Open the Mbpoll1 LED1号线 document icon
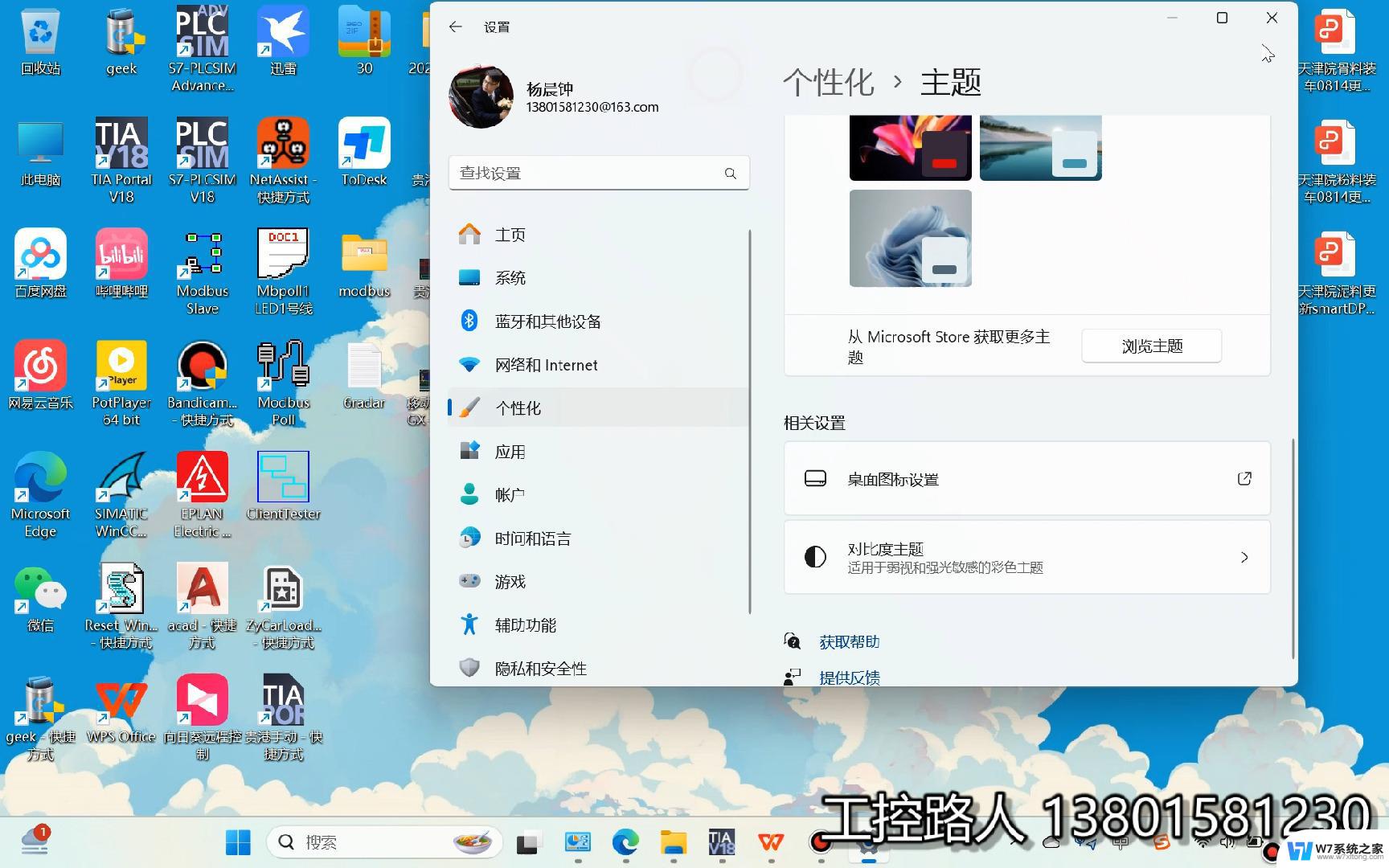 pyautogui.click(x=283, y=272)
